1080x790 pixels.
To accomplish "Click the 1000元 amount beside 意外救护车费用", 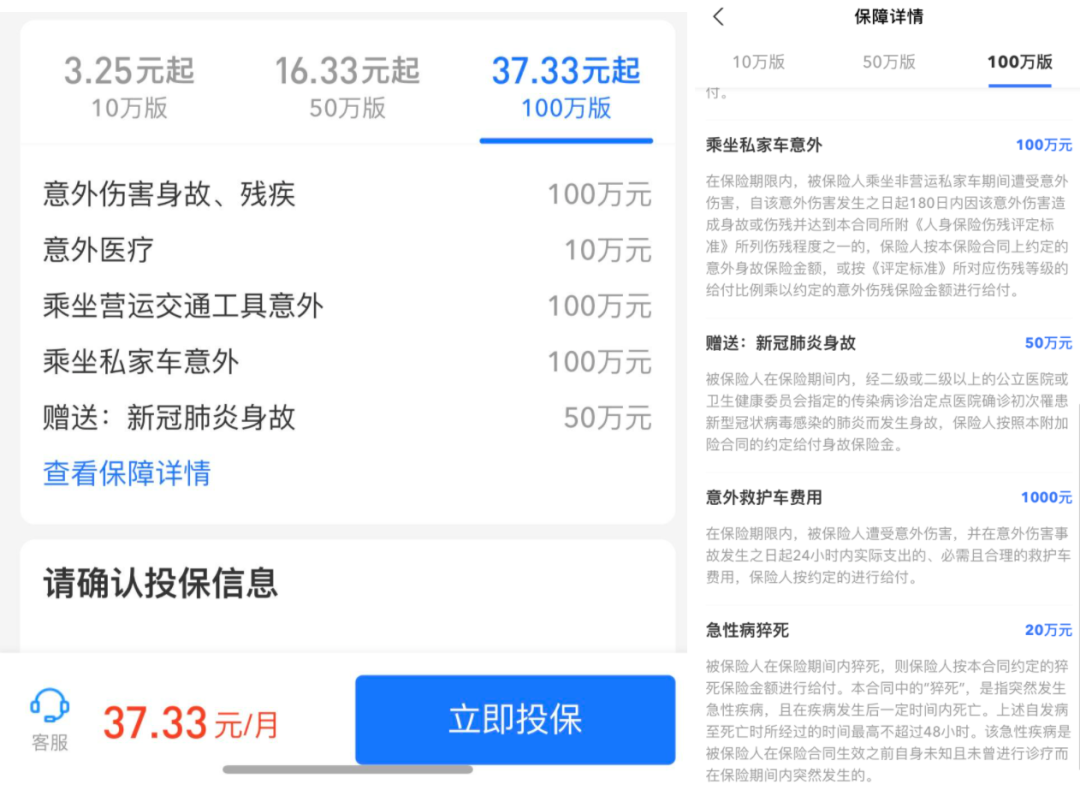I will pos(1046,497).
